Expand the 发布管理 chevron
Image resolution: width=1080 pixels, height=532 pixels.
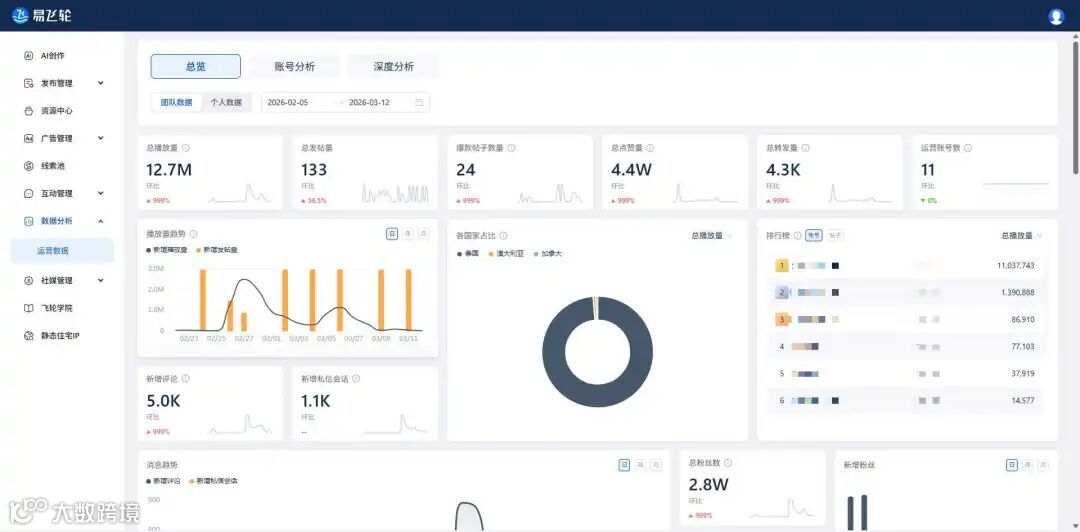click(x=101, y=83)
